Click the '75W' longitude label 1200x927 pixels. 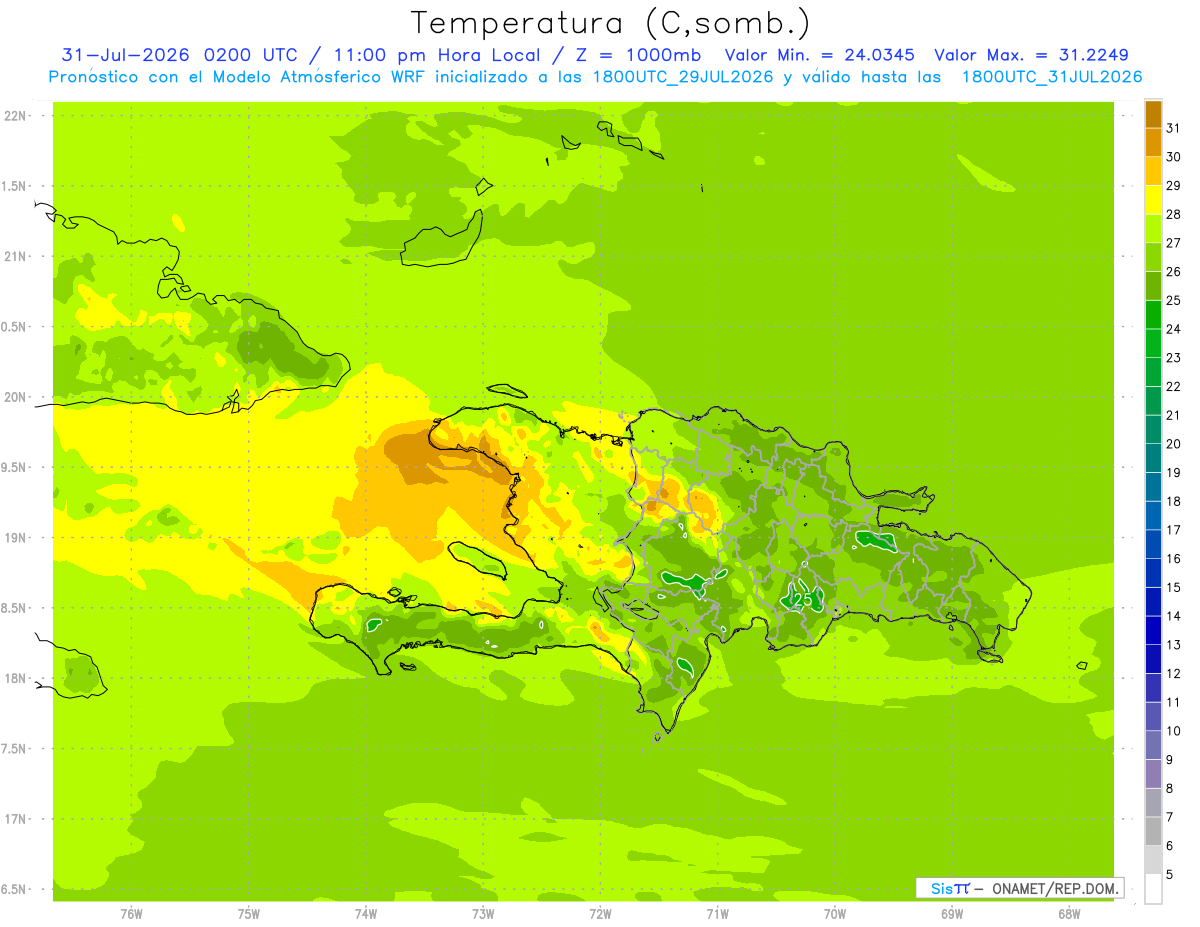tap(248, 914)
